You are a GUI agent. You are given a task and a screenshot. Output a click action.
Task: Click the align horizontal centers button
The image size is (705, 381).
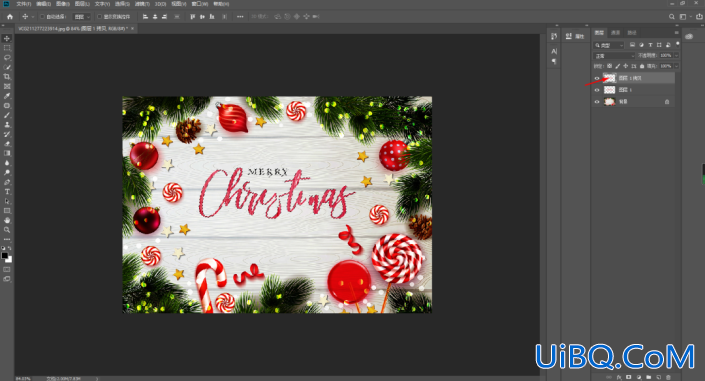point(155,17)
